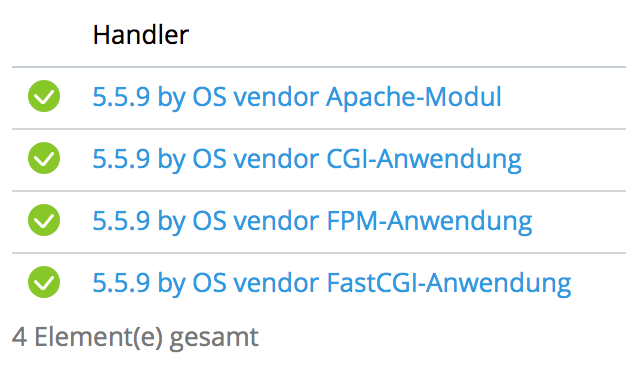Click 'OS vendor' text in the FPM-Anwendung row

256,221
